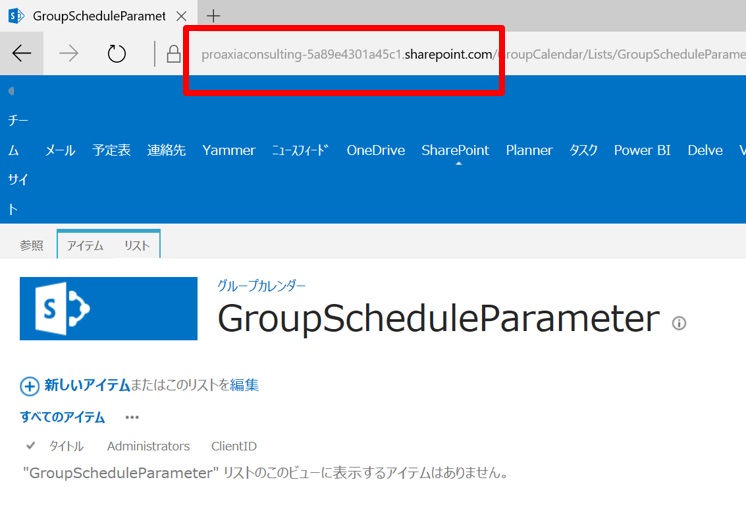Open Power BI in the top navigation
This screenshot has height=521, width=746.
tap(642, 150)
